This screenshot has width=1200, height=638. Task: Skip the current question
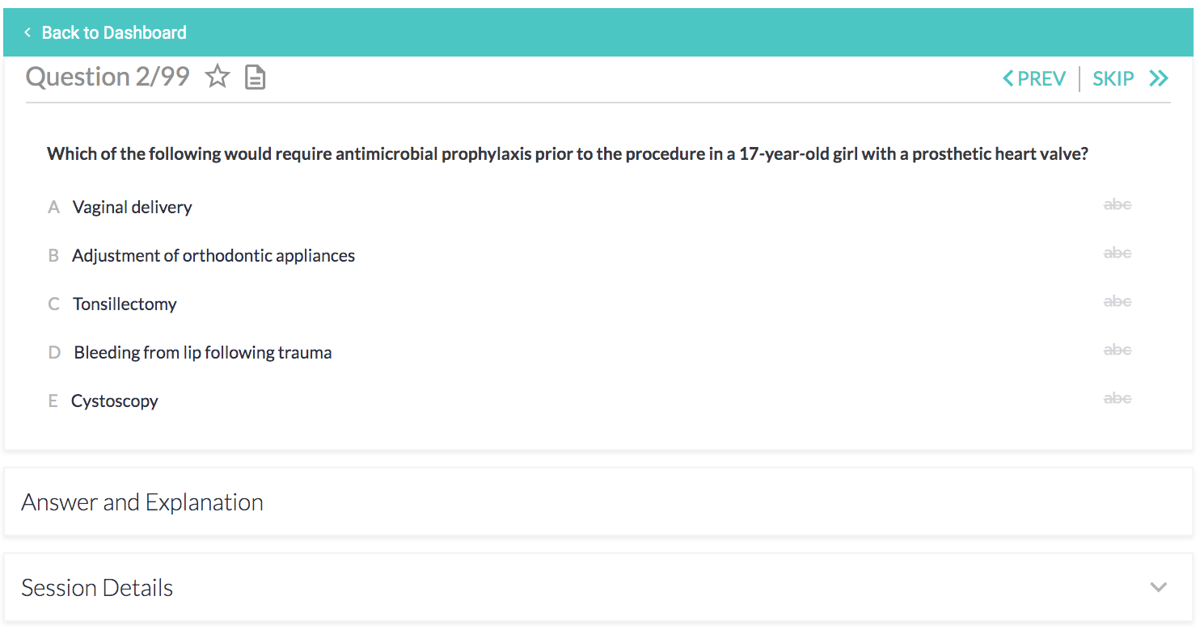tap(1113, 77)
